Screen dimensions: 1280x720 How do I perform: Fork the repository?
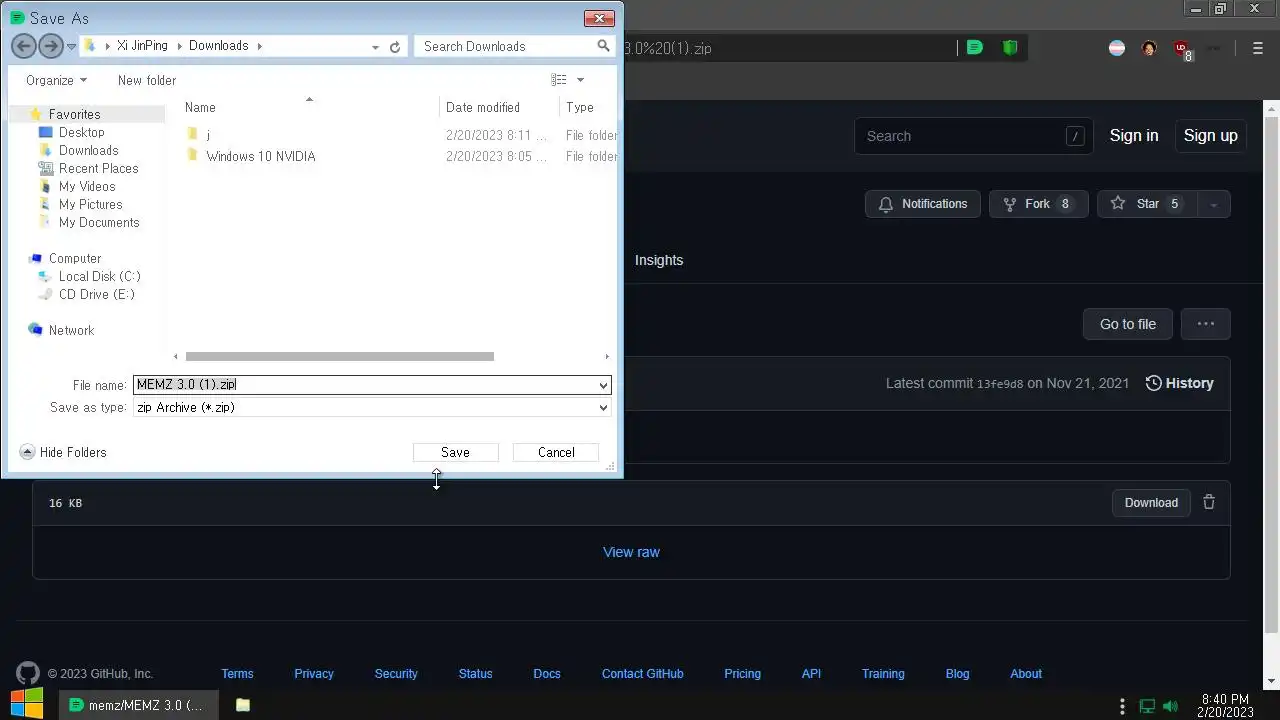(1038, 204)
